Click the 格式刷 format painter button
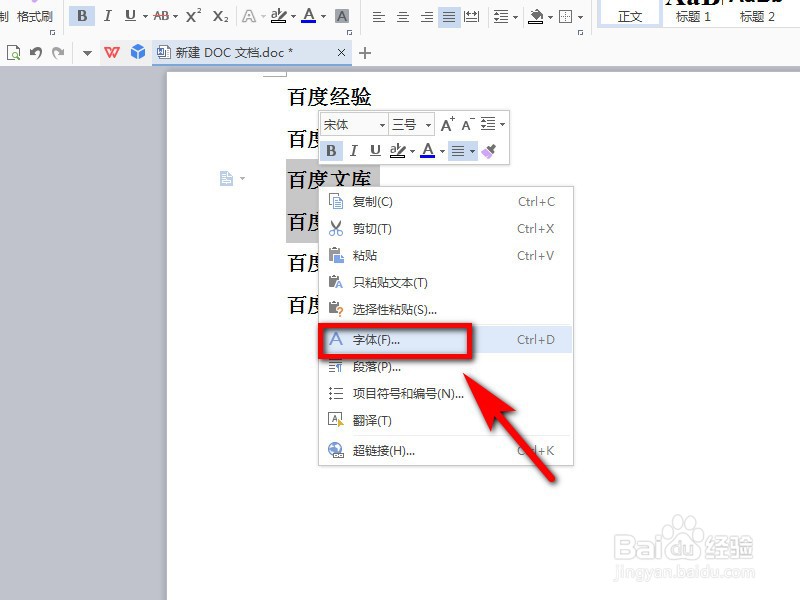Image resolution: width=800 pixels, height=600 pixels. (34, 17)
